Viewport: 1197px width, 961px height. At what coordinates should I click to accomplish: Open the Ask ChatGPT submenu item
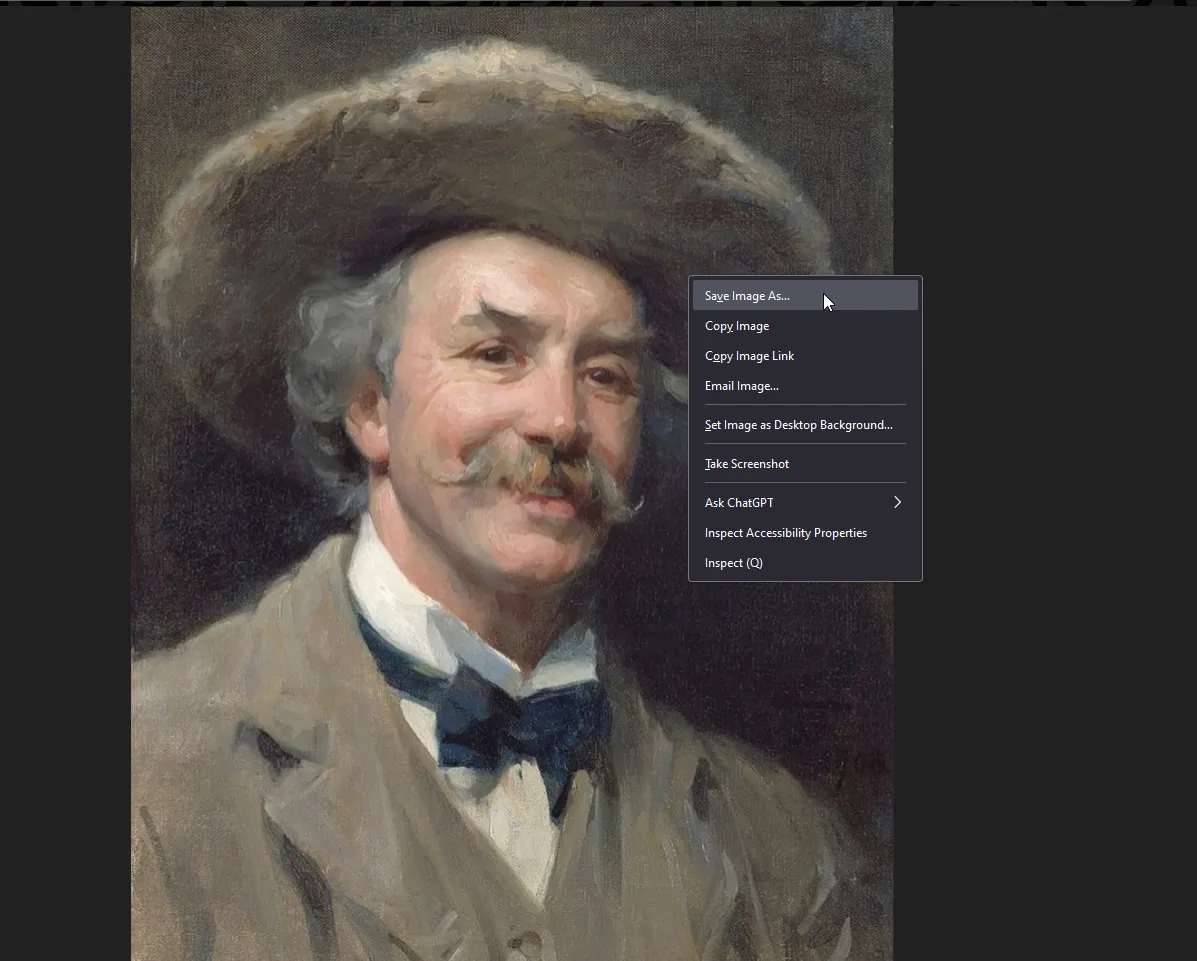(x=739, y=503)
